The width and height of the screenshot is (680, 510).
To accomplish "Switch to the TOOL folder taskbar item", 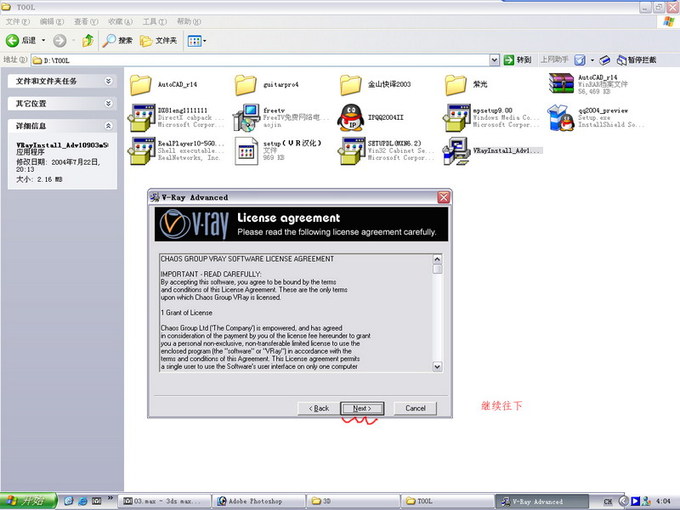I will click(x=448, y=501).
